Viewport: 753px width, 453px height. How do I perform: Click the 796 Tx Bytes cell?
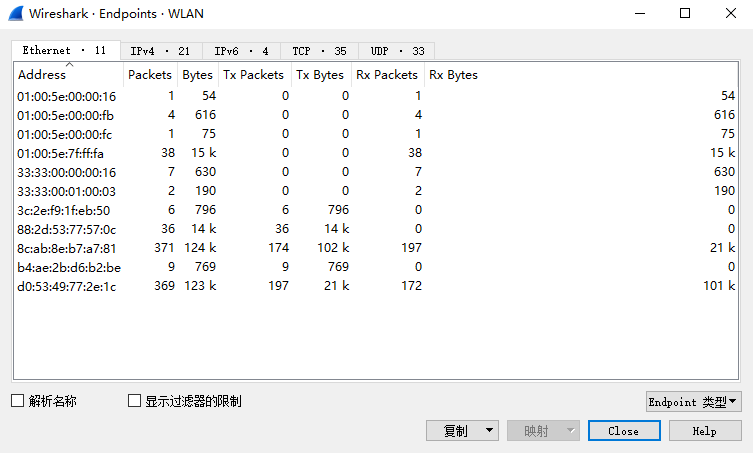[x=339, y=210]
